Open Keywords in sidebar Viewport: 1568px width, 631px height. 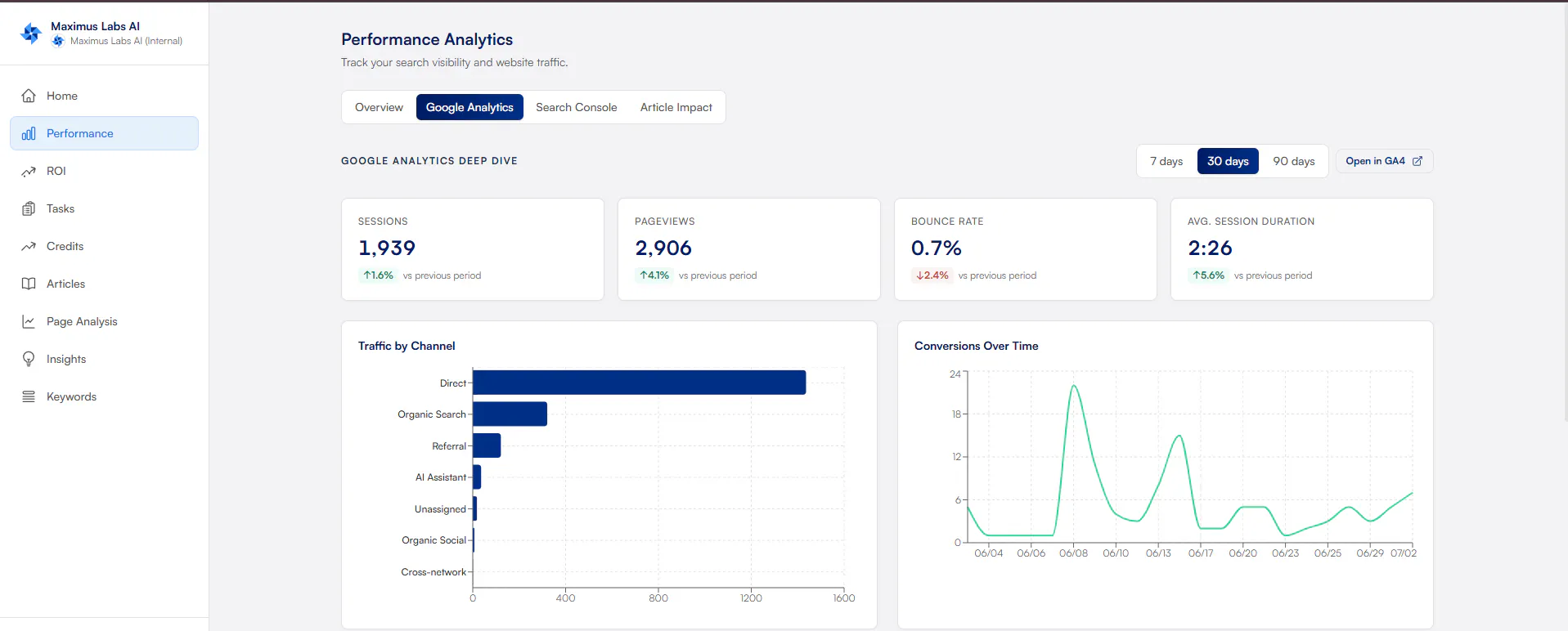tap(104, 396)
